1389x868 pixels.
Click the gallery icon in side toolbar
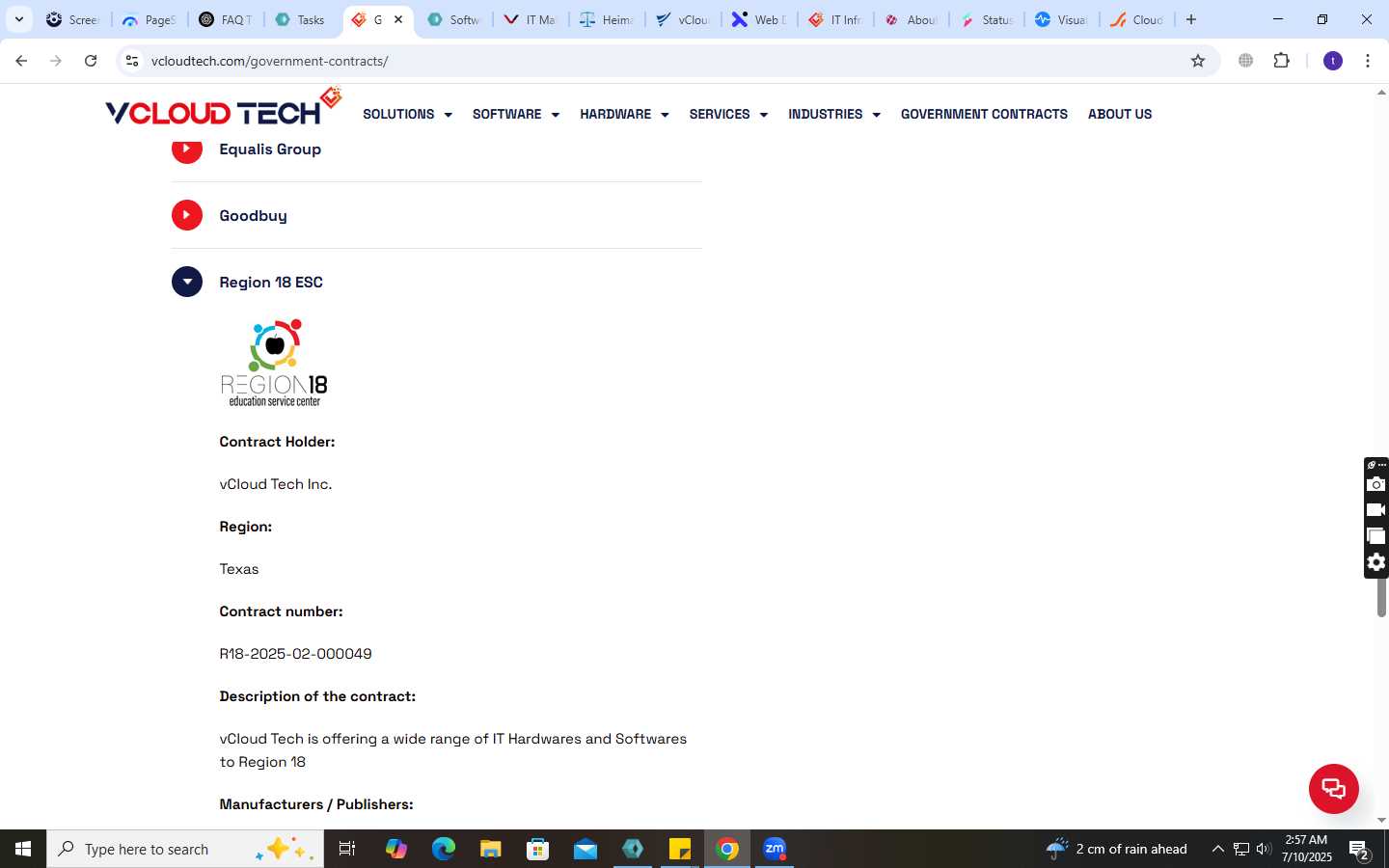point(1376,536)
